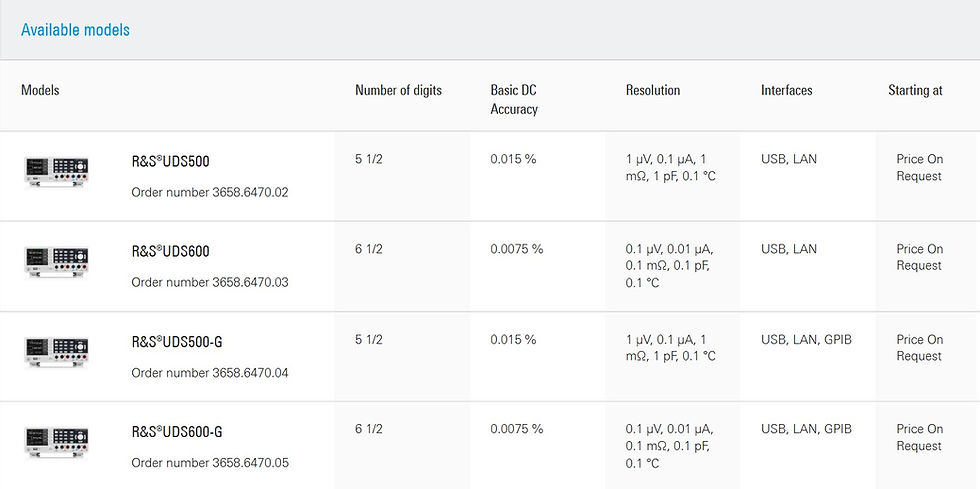Open the R&S UDS500 product thumbnail
980x489 pixels.
[x=56, y=171]
